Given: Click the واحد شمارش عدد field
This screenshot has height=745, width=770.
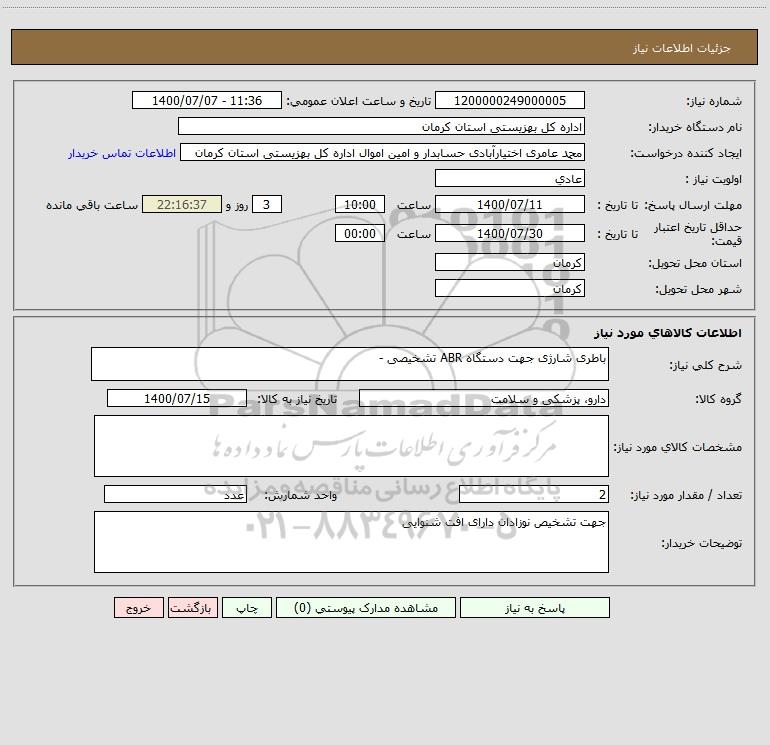Looking at the screenshot, I should 175,494.
